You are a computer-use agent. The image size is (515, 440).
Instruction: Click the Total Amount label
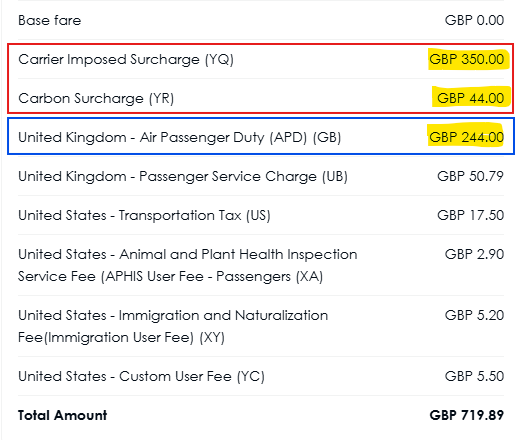(63, 415)
